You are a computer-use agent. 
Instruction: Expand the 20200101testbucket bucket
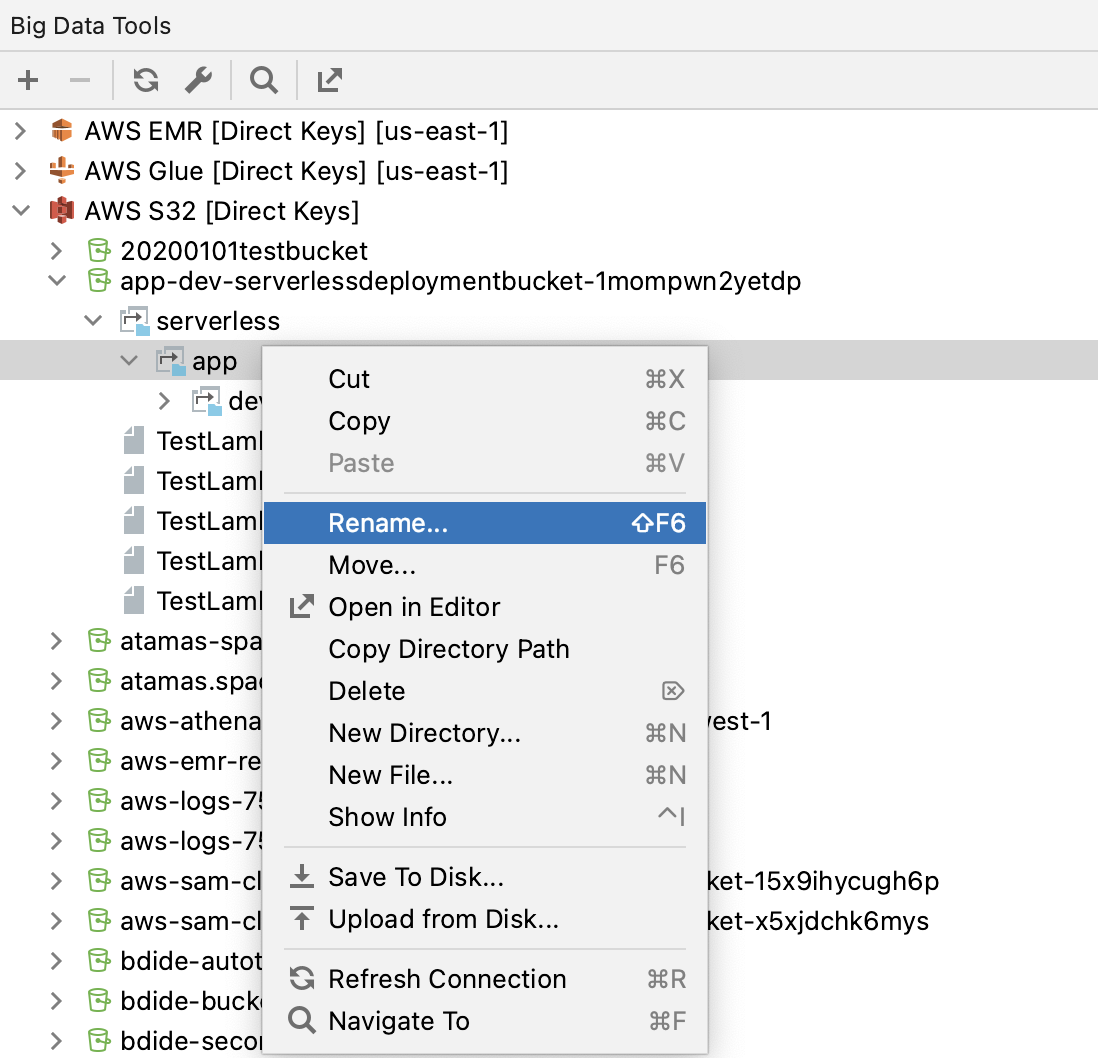tap(57, 250)
